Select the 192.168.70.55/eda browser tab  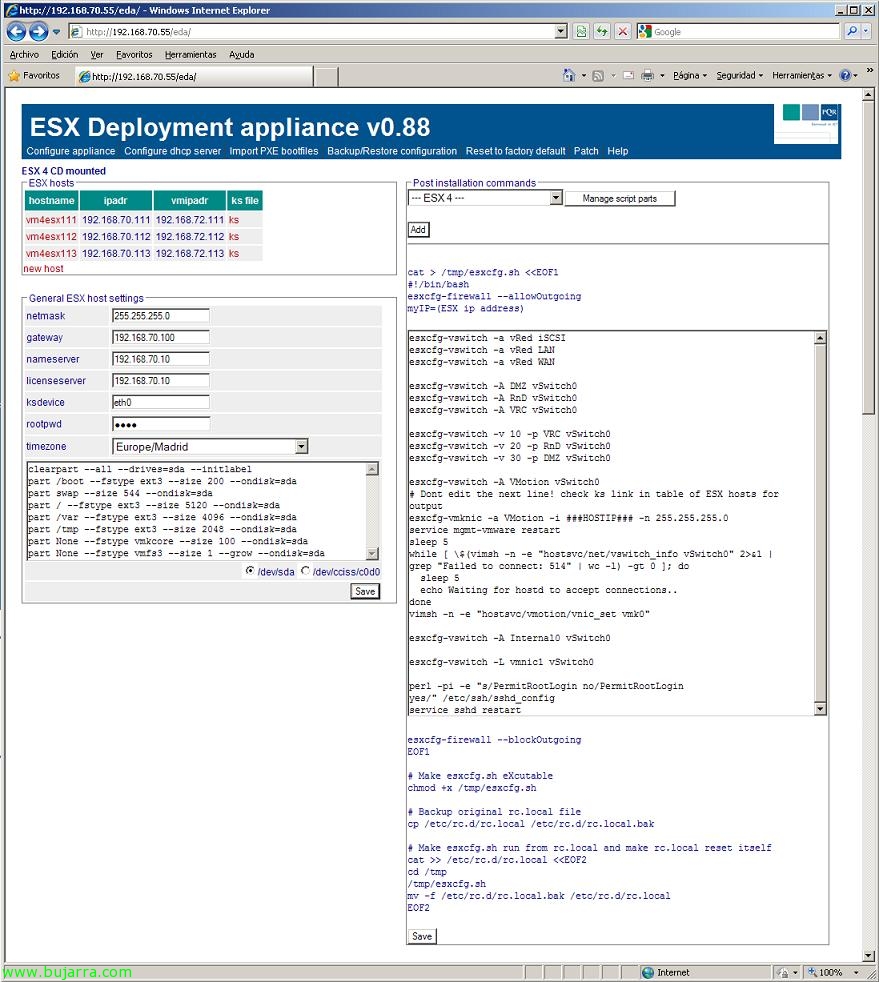click(x=194, y=76)
